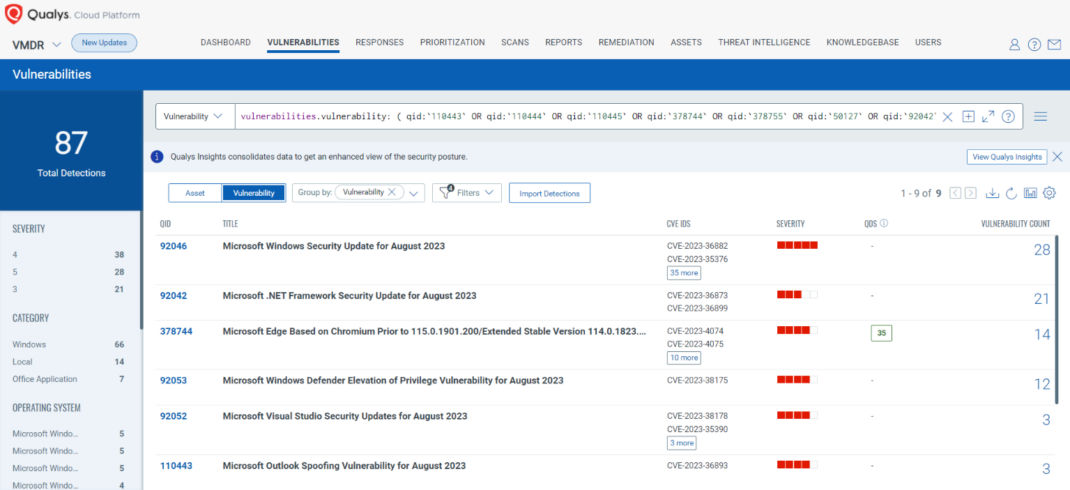Open search query help icon
This screenshot has width=1070, height=490.
[1008, 117]
